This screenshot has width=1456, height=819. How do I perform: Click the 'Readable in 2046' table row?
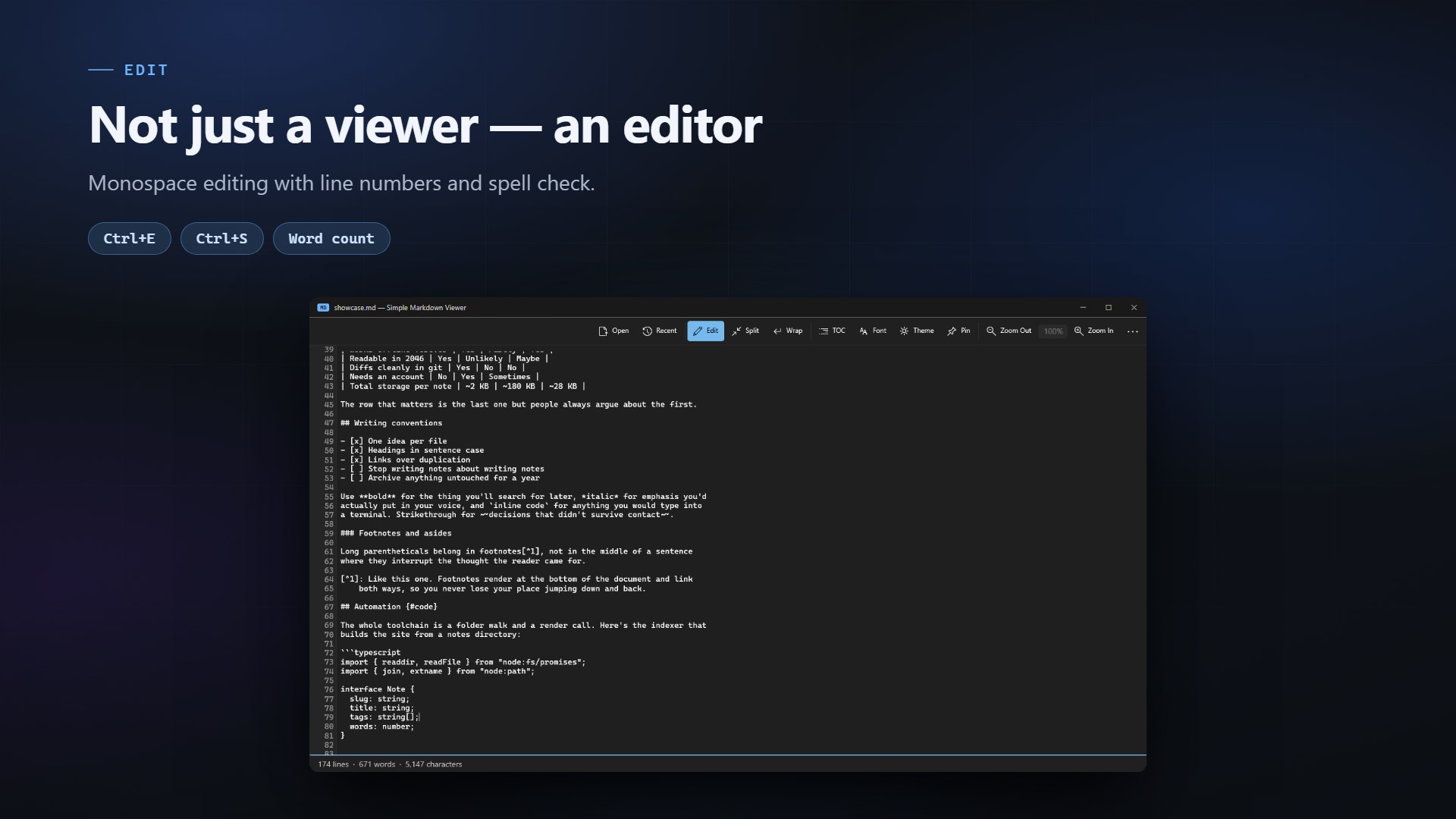click(444, 359)
